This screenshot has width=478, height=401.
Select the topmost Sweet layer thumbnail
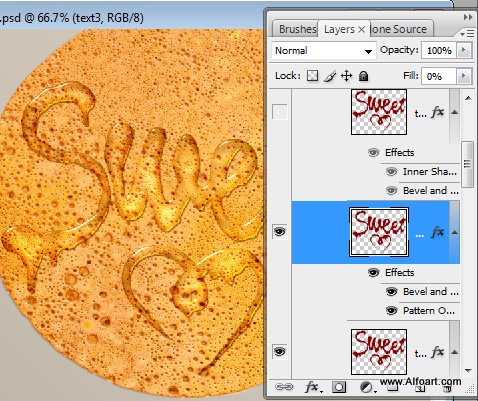pyautogui.click(x=379, y=112)
